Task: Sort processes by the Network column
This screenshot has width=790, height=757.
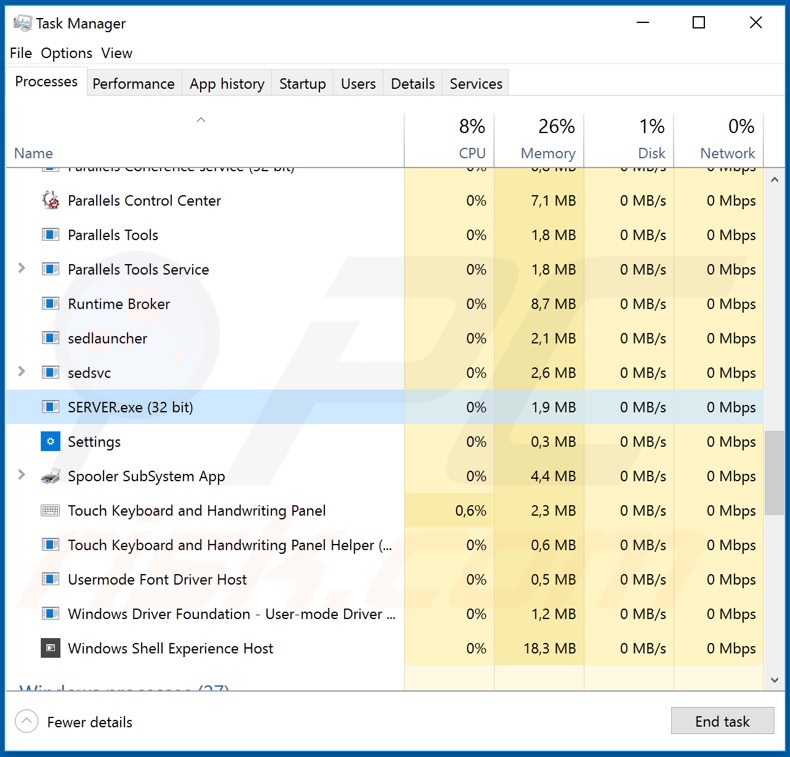Action: (x=718, y=140)
